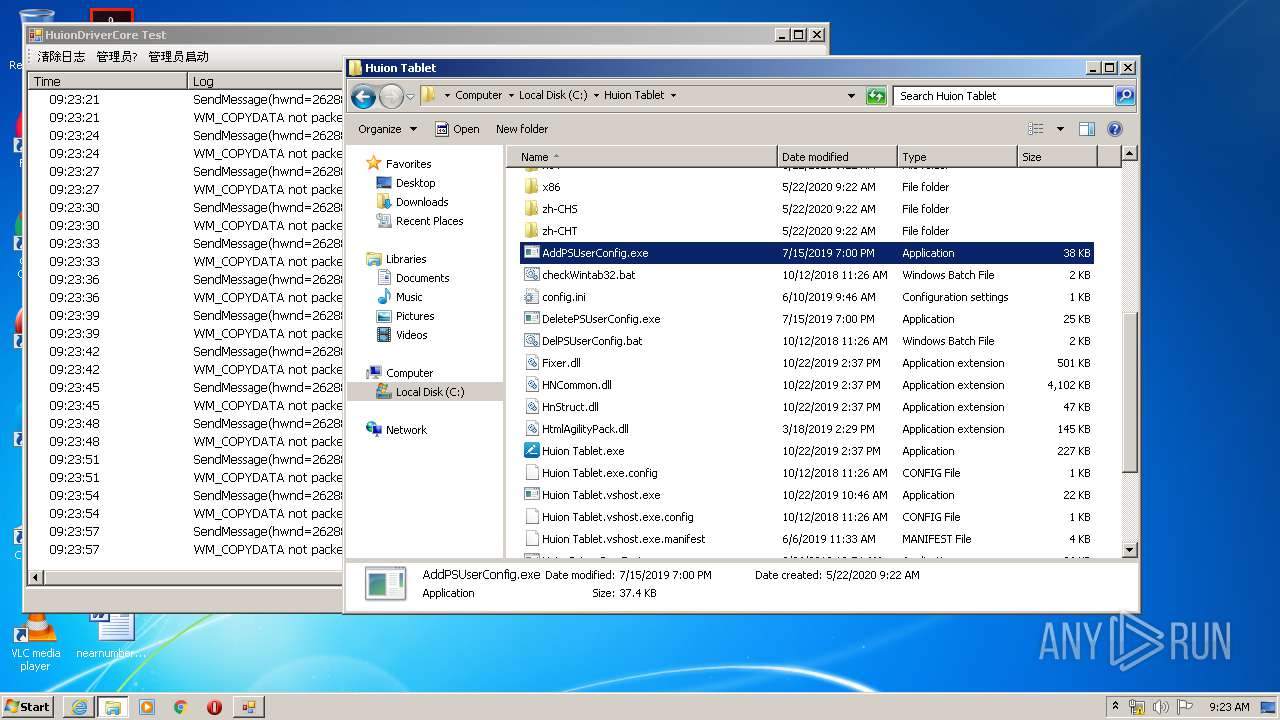Image resolution: width=1280 pixels, height=720 pixels.
Task: Open the Pictures library
Action: pos(414,316)
